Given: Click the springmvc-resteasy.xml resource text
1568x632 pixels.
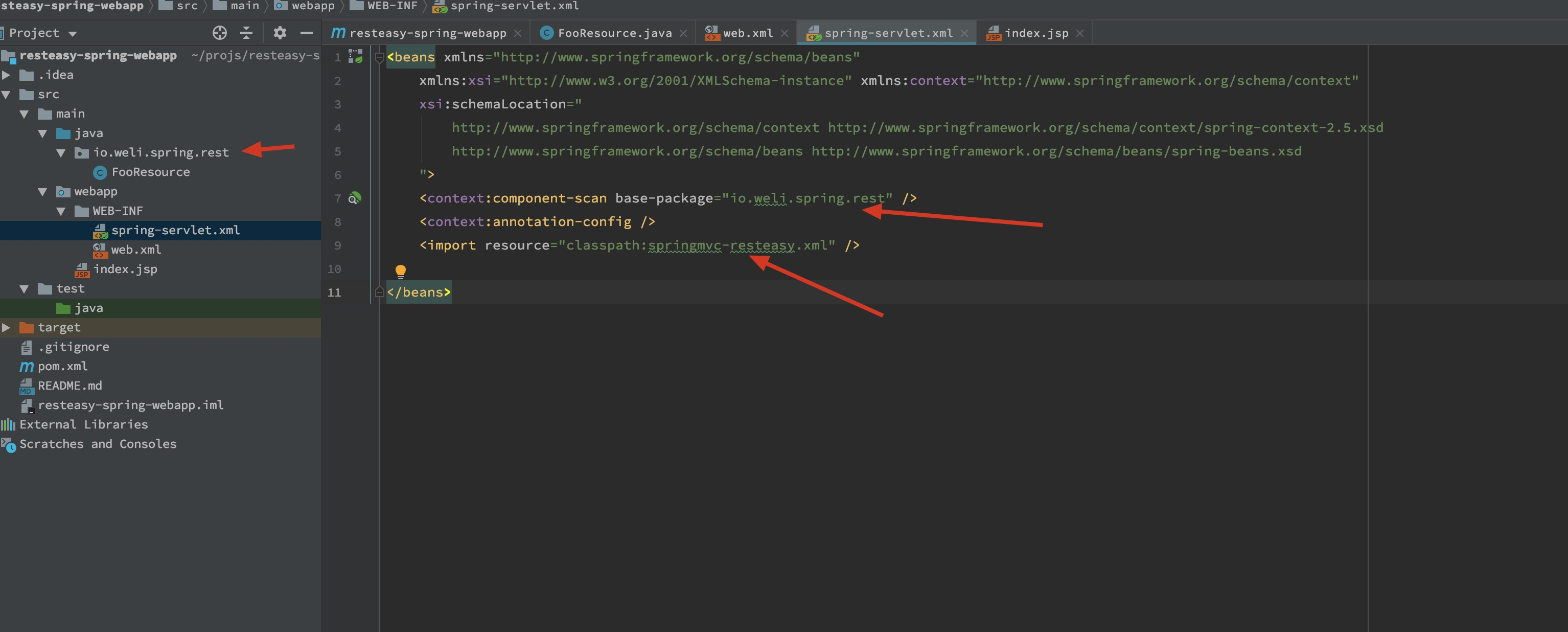Looking at the screenshot, I should 737,245.
